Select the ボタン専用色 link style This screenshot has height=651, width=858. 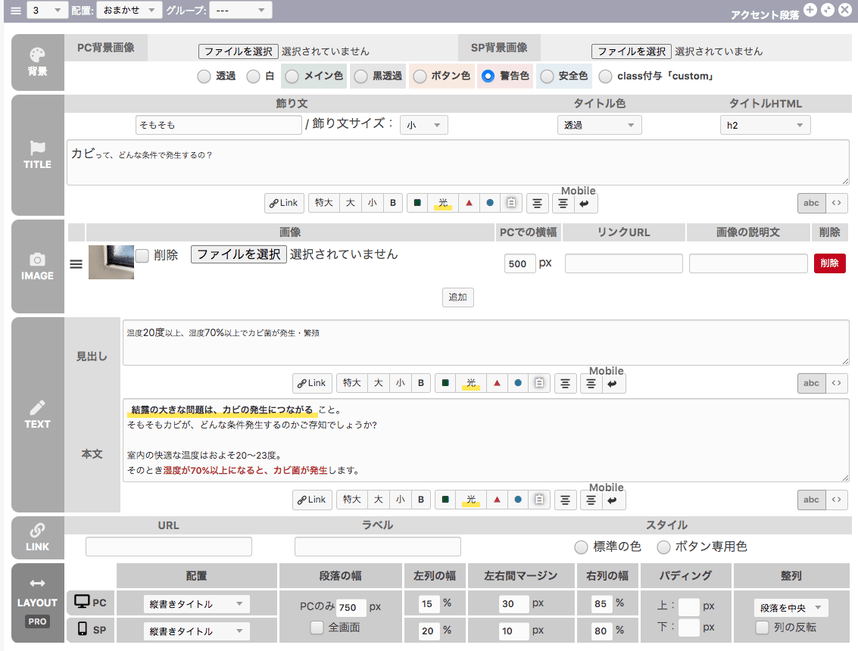tap(663, 547)
